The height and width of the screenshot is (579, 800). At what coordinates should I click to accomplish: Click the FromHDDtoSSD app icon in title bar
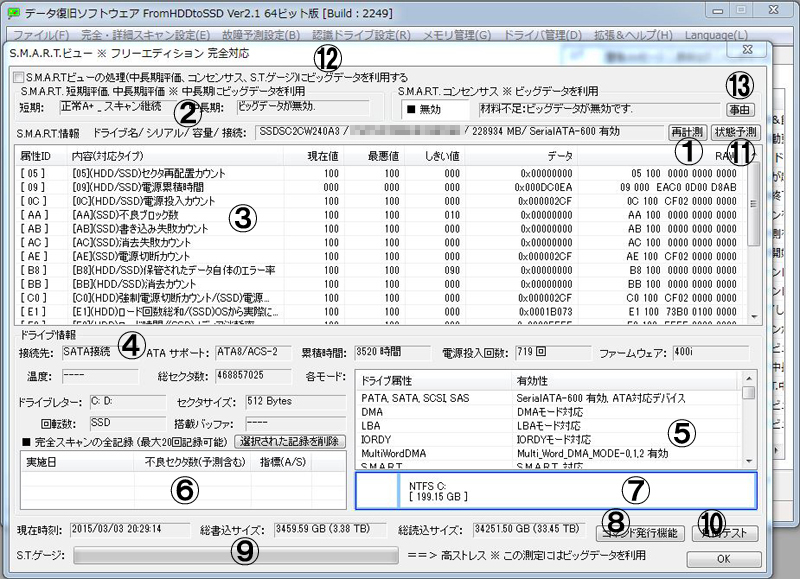click(14, 13)
